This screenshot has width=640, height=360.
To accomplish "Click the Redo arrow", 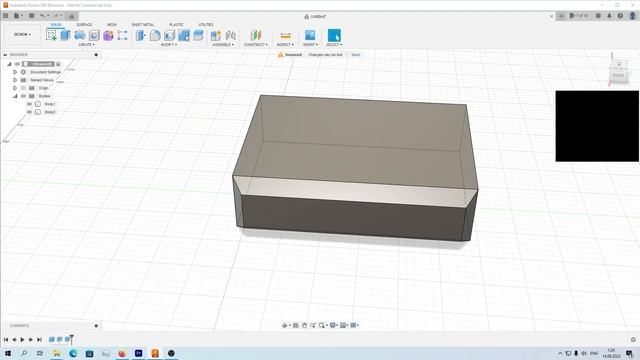I will [x=56, y=16].
